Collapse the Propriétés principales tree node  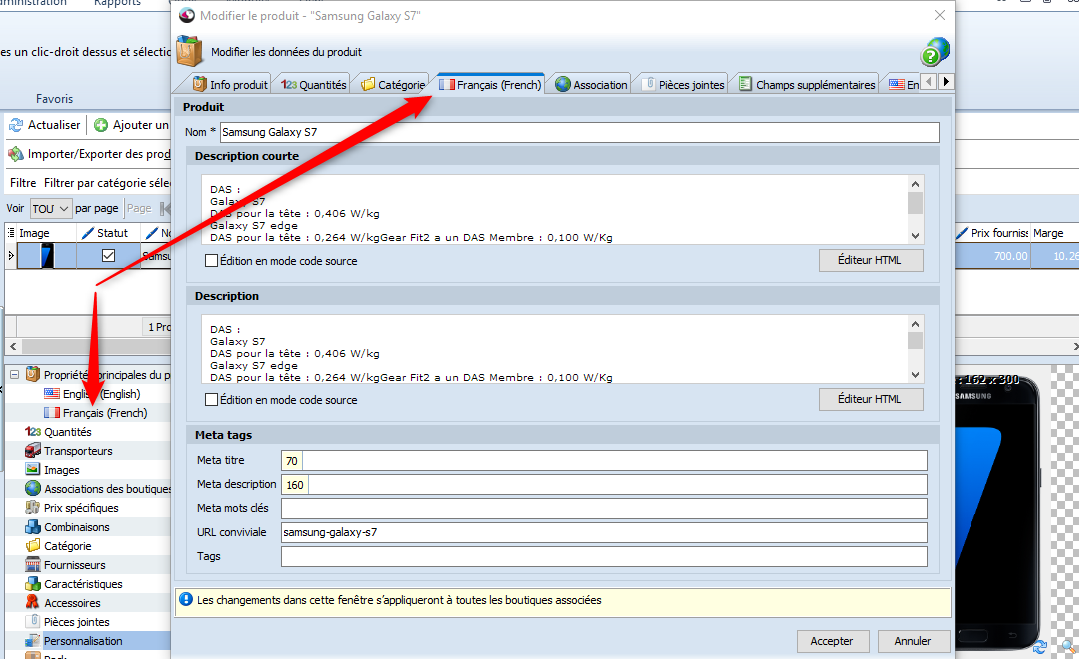click(14, 375)
